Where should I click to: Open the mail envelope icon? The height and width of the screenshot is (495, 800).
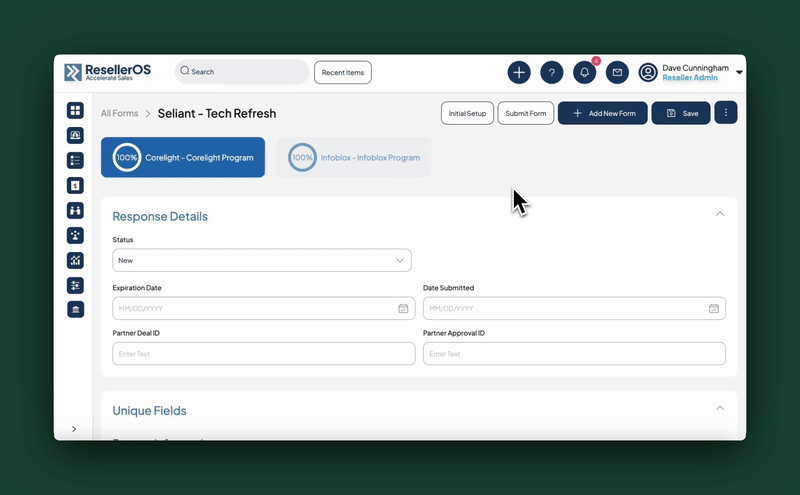pos(617,72)
